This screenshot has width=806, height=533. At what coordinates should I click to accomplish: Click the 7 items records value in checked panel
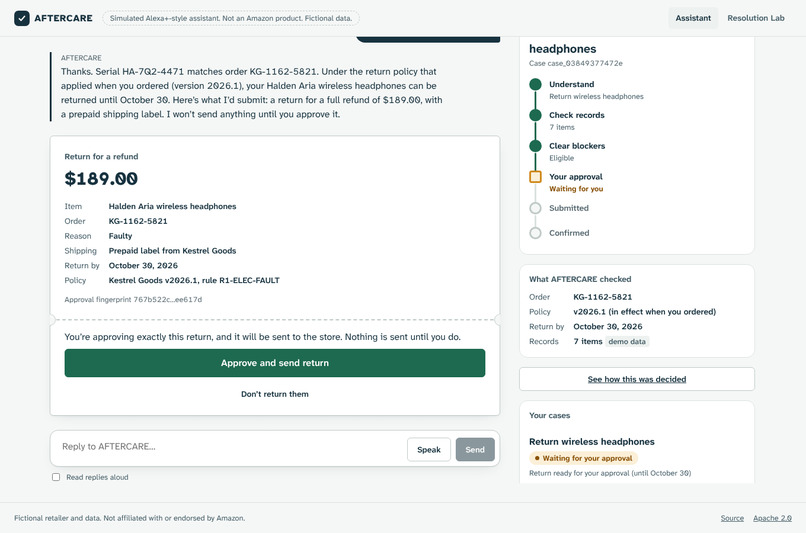click(x=588, y=341)
